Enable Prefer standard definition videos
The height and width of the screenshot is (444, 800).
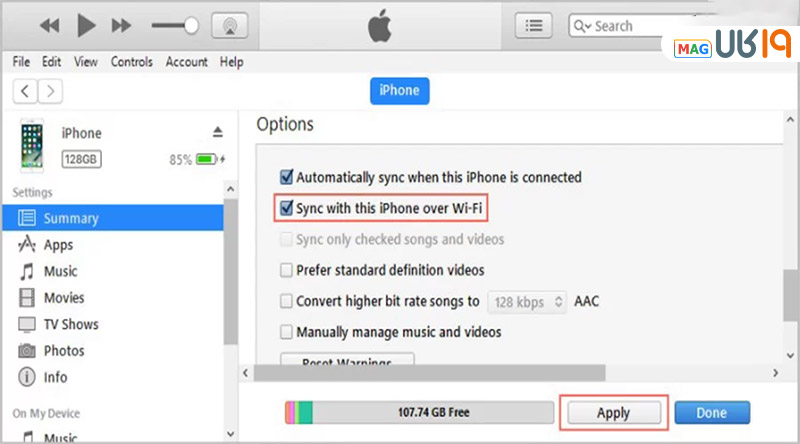point(288,270)
